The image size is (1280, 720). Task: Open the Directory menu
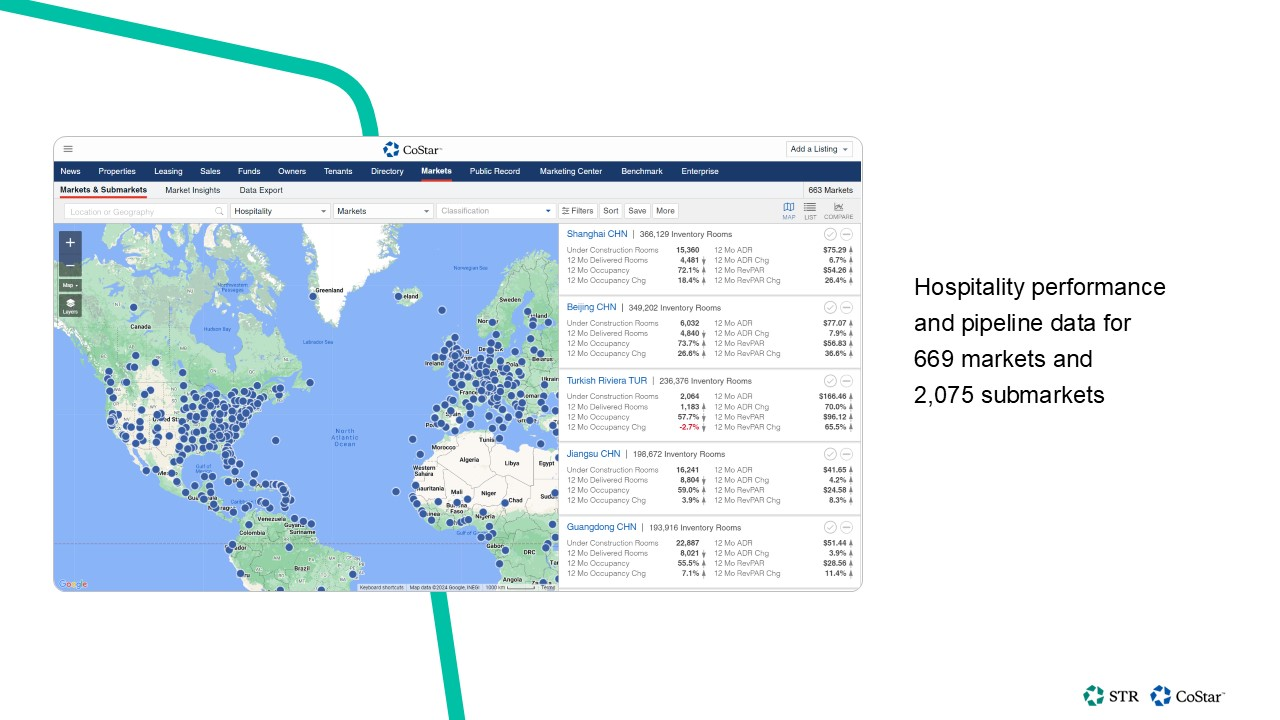(387, 171)
